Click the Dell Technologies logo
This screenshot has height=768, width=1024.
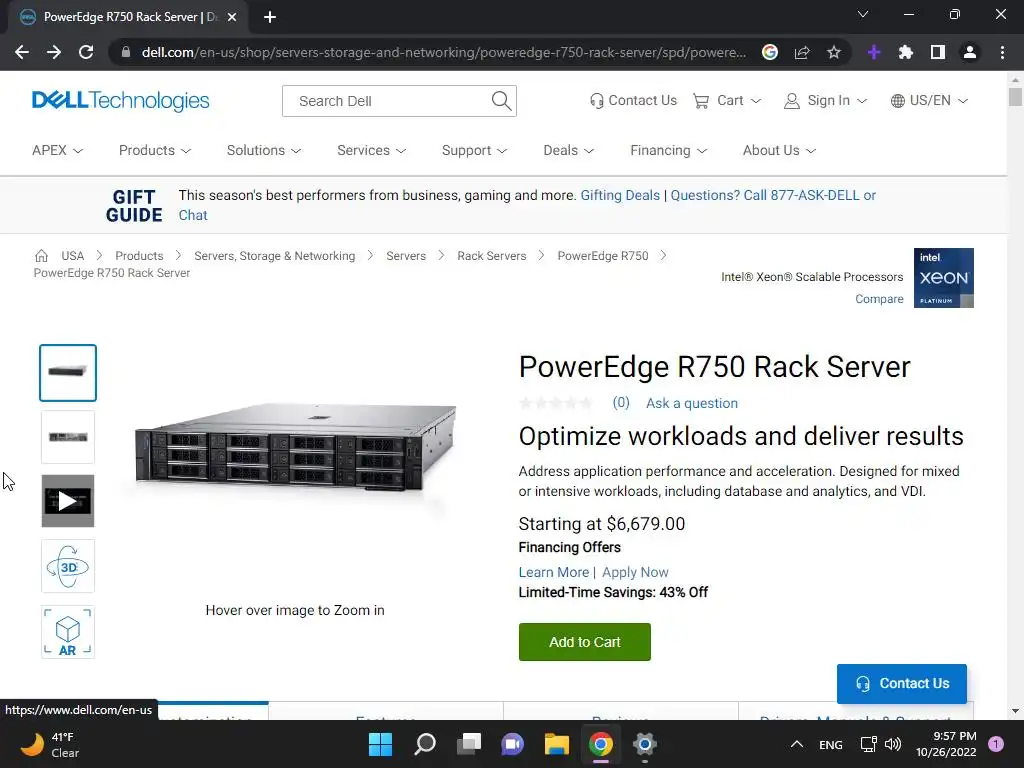121,101
